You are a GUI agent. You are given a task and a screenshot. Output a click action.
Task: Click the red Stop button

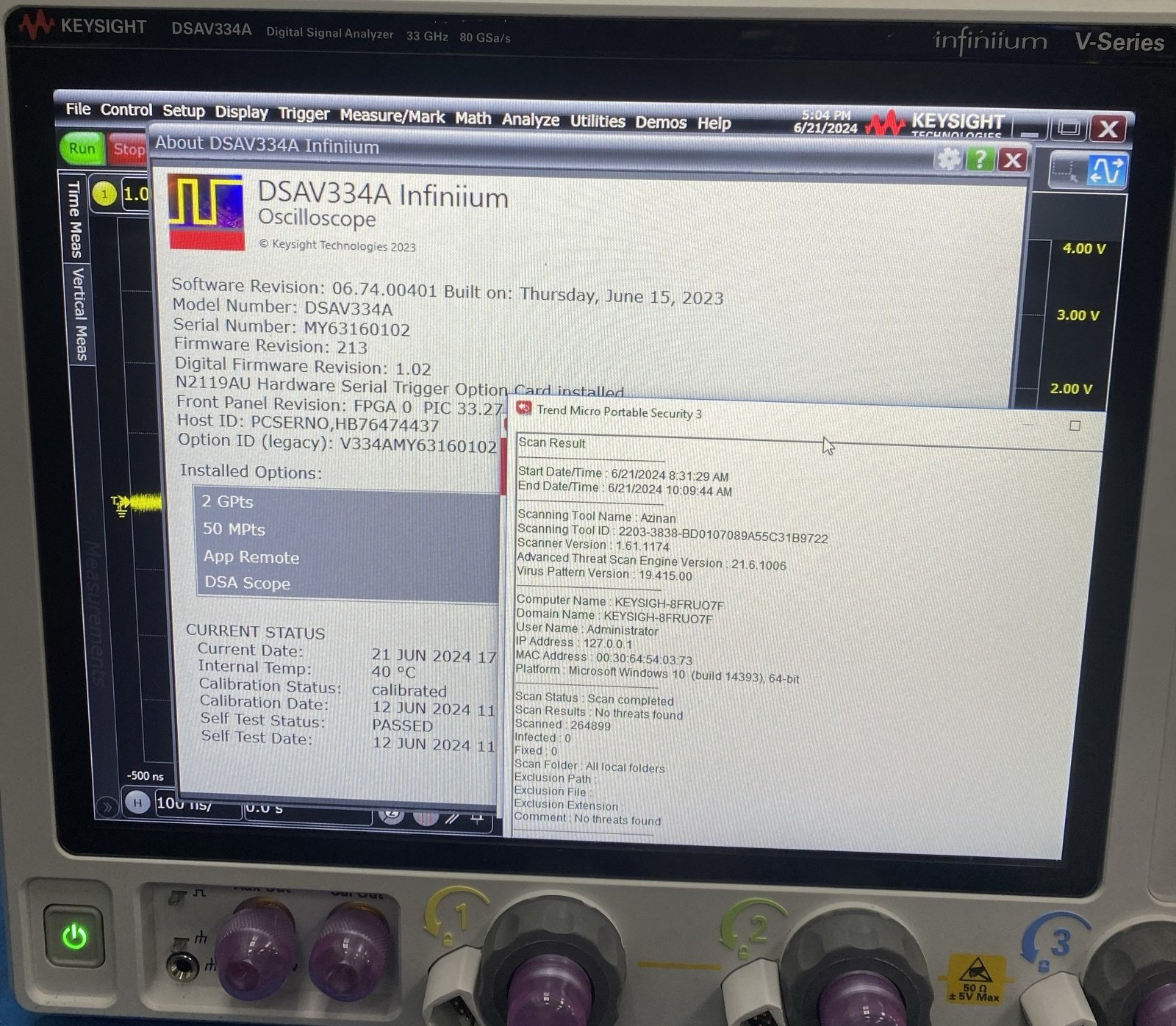click(128, 150)
